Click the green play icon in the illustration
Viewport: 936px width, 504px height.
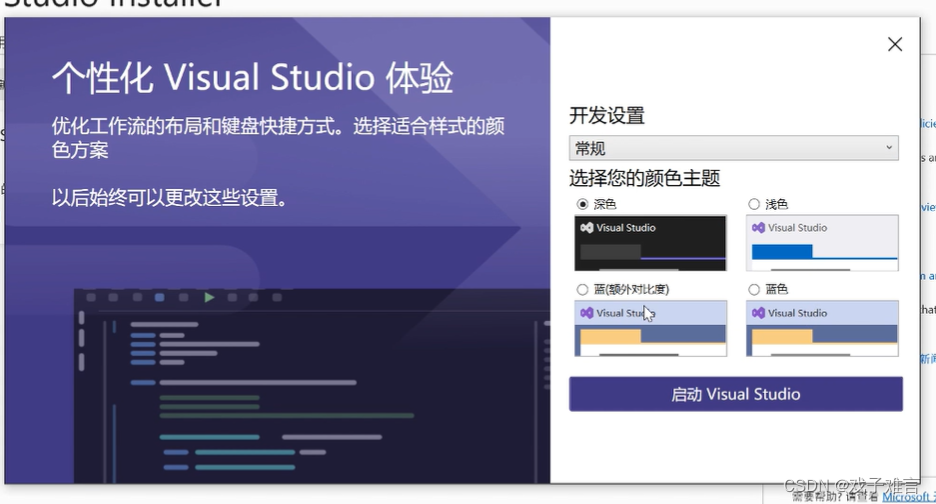coord(209,297)
